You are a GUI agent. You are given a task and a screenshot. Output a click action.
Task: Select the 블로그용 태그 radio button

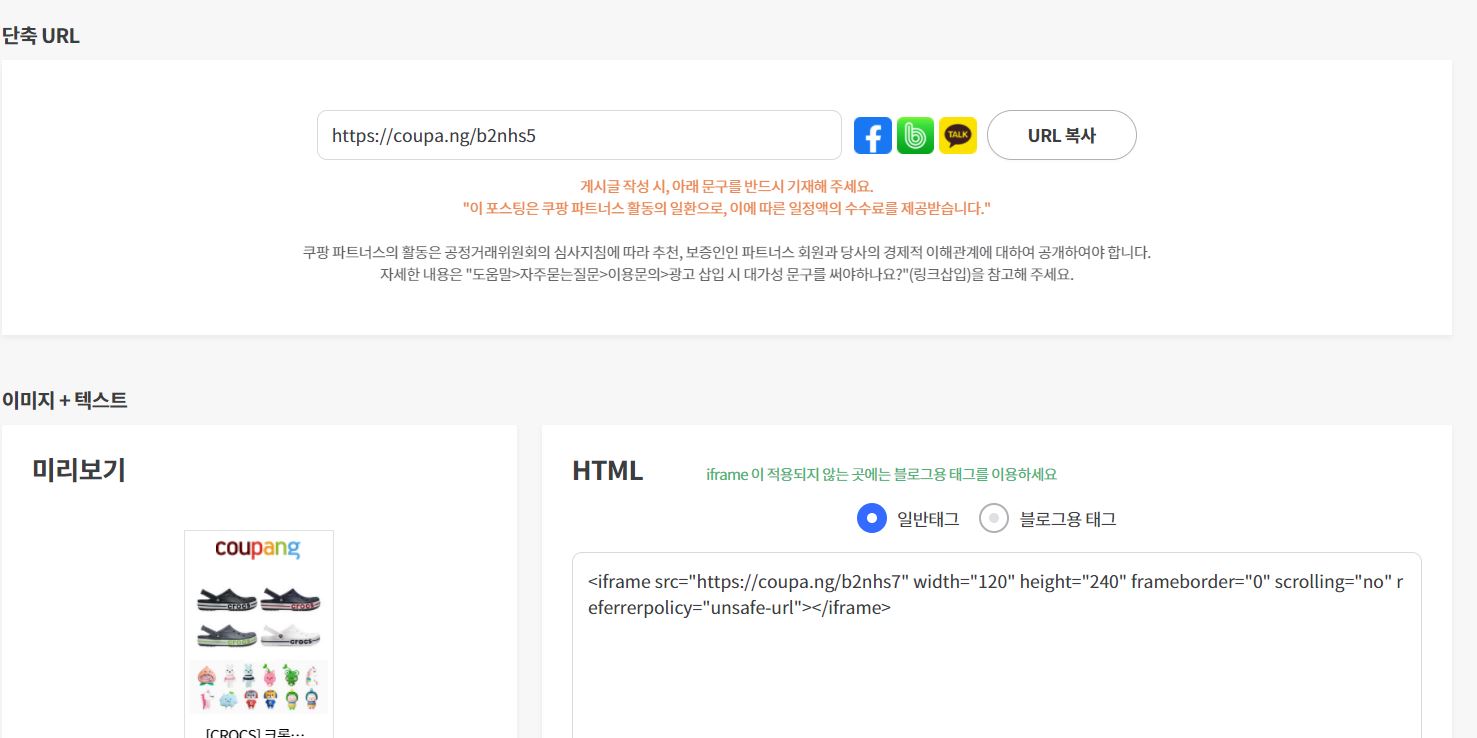994,518
